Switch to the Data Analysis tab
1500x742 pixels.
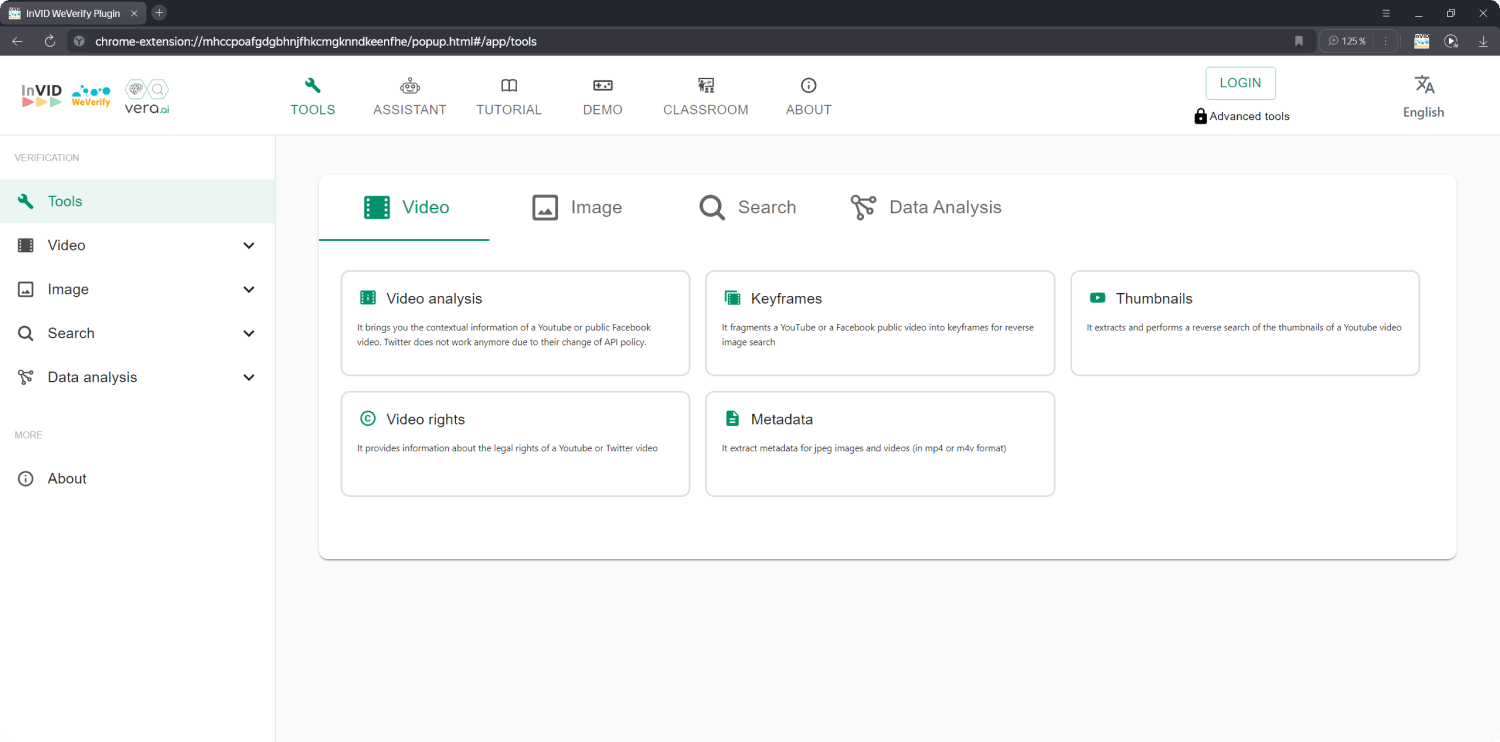point(925,207)
